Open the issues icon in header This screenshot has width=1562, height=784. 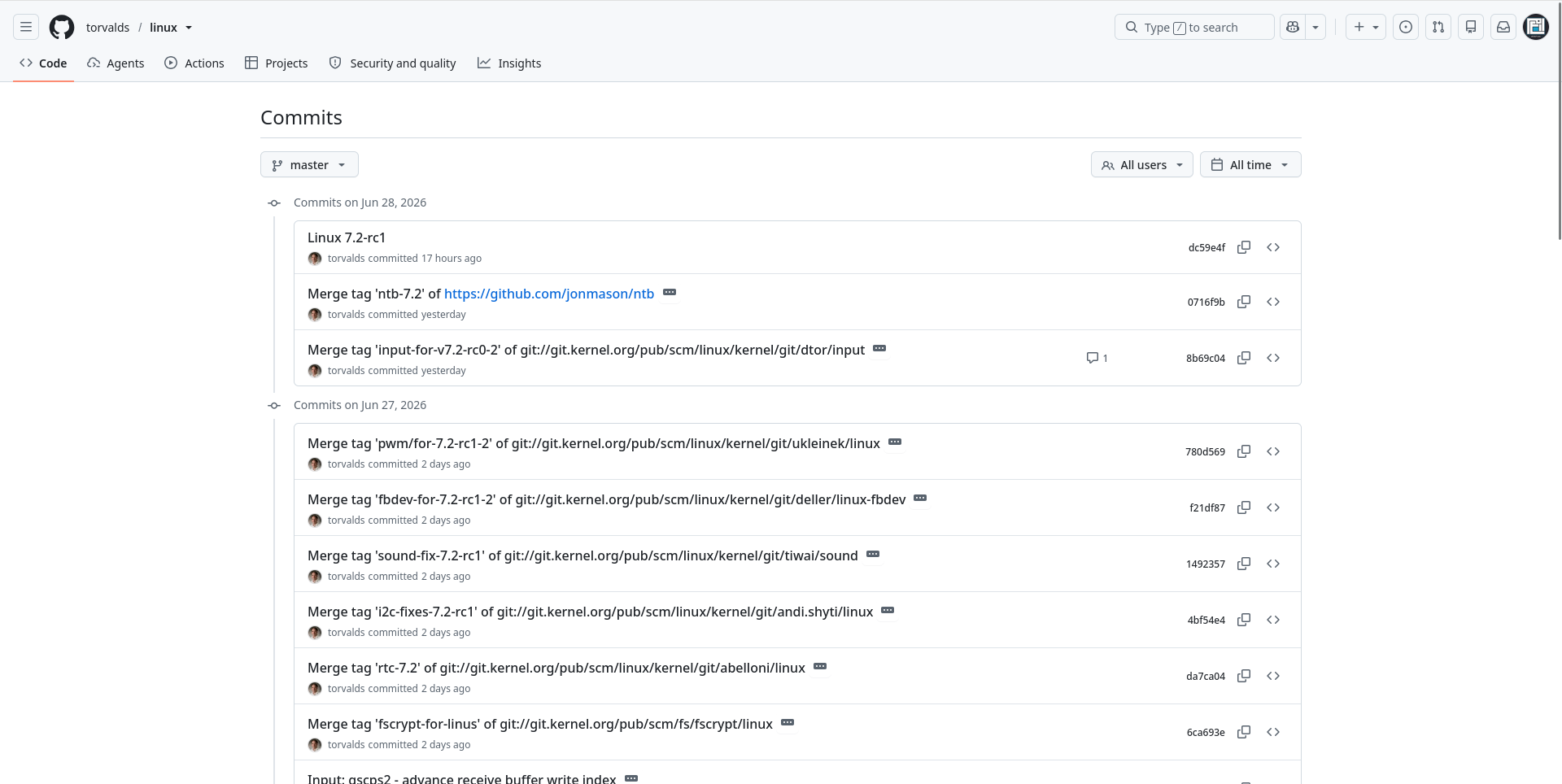pyautogui.click(x=1406, y=27)
